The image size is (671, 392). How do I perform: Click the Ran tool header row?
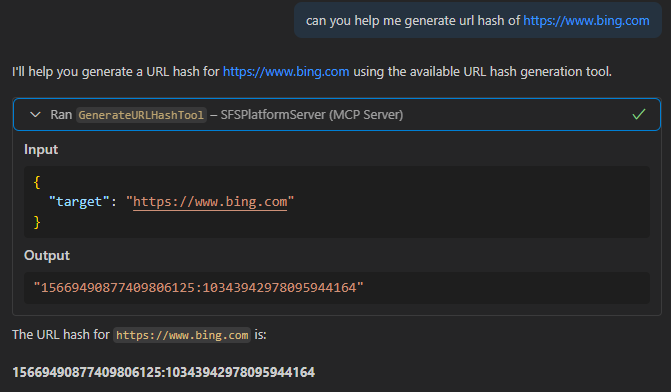pos(337,115)
